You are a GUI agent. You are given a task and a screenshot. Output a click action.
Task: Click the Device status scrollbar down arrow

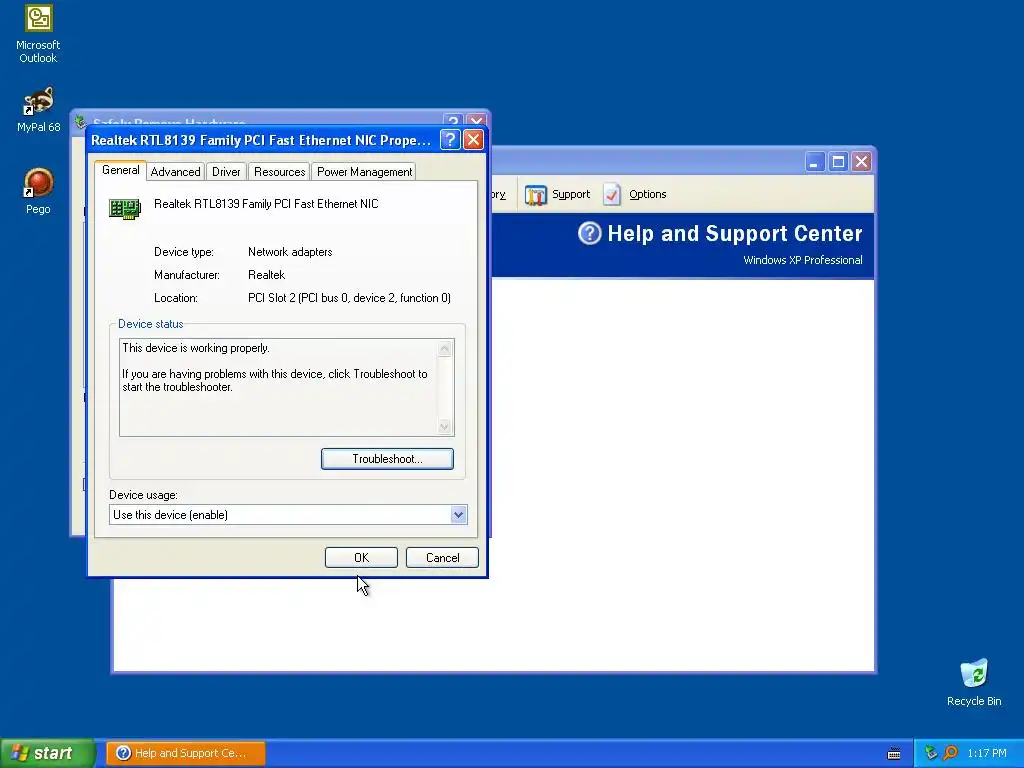[445, 426]
